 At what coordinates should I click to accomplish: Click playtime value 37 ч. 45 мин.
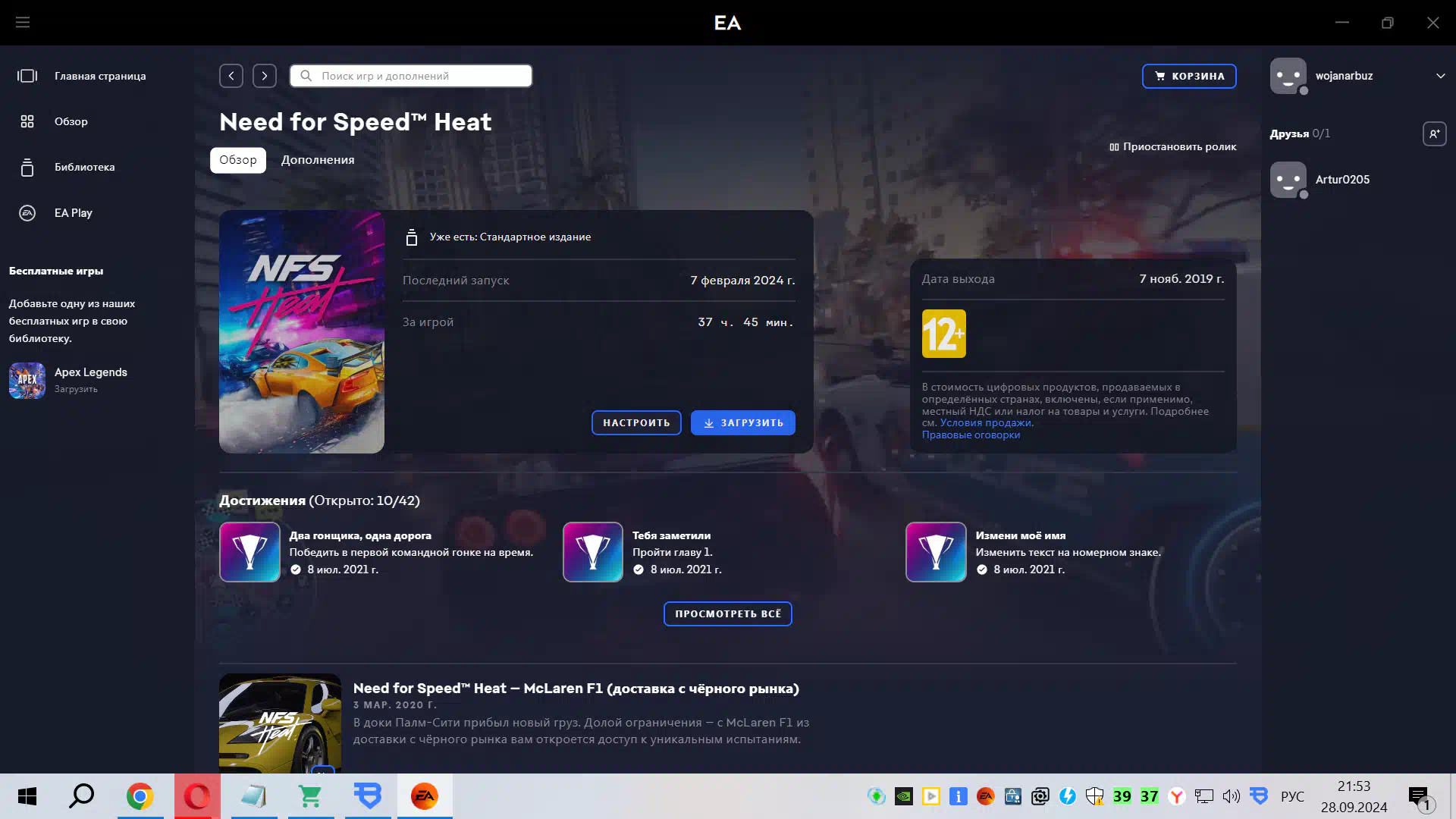(745, 322)
